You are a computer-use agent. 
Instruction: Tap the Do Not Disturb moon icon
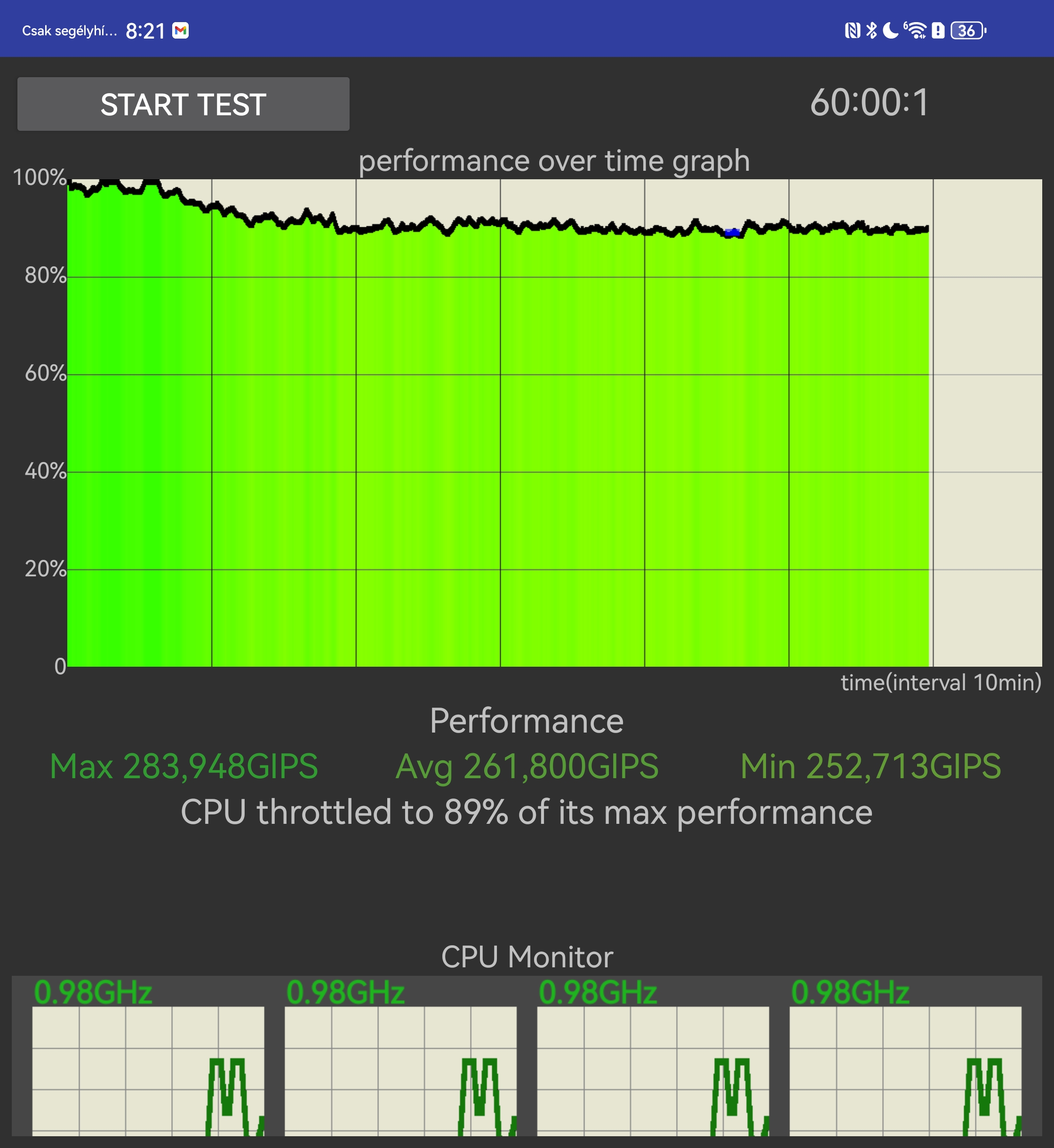coord(890,30)
